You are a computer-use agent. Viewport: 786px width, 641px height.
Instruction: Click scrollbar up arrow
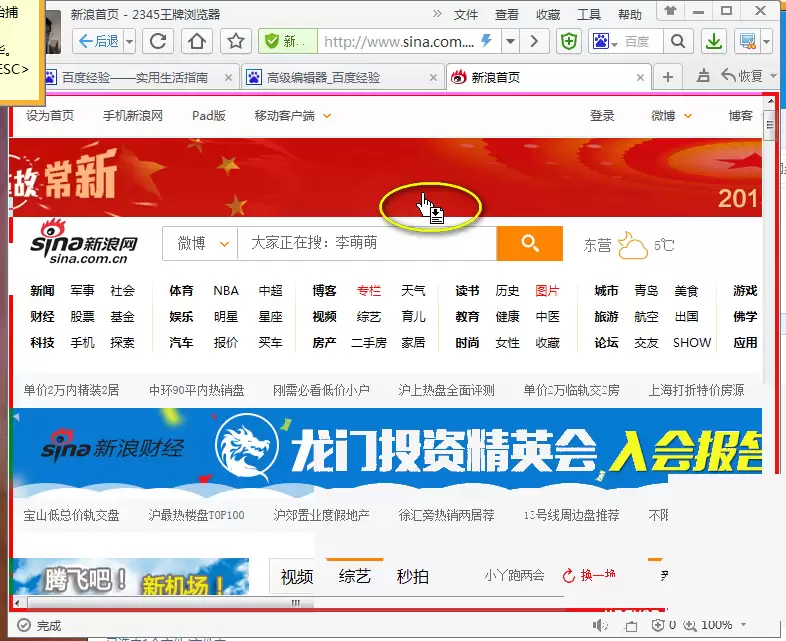(x=770, y=101)
